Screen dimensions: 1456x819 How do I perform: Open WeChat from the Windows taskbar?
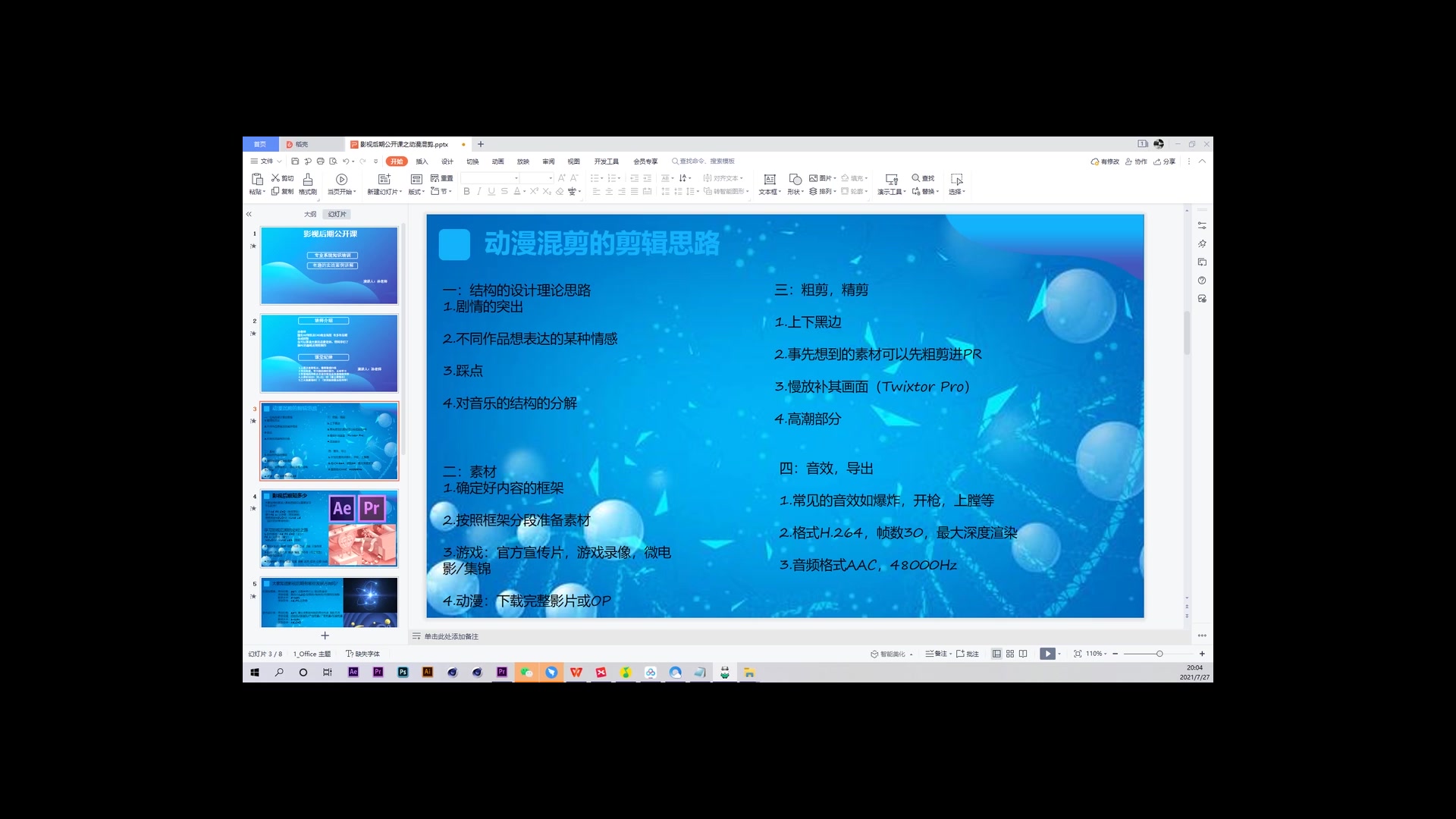[526, 672]
